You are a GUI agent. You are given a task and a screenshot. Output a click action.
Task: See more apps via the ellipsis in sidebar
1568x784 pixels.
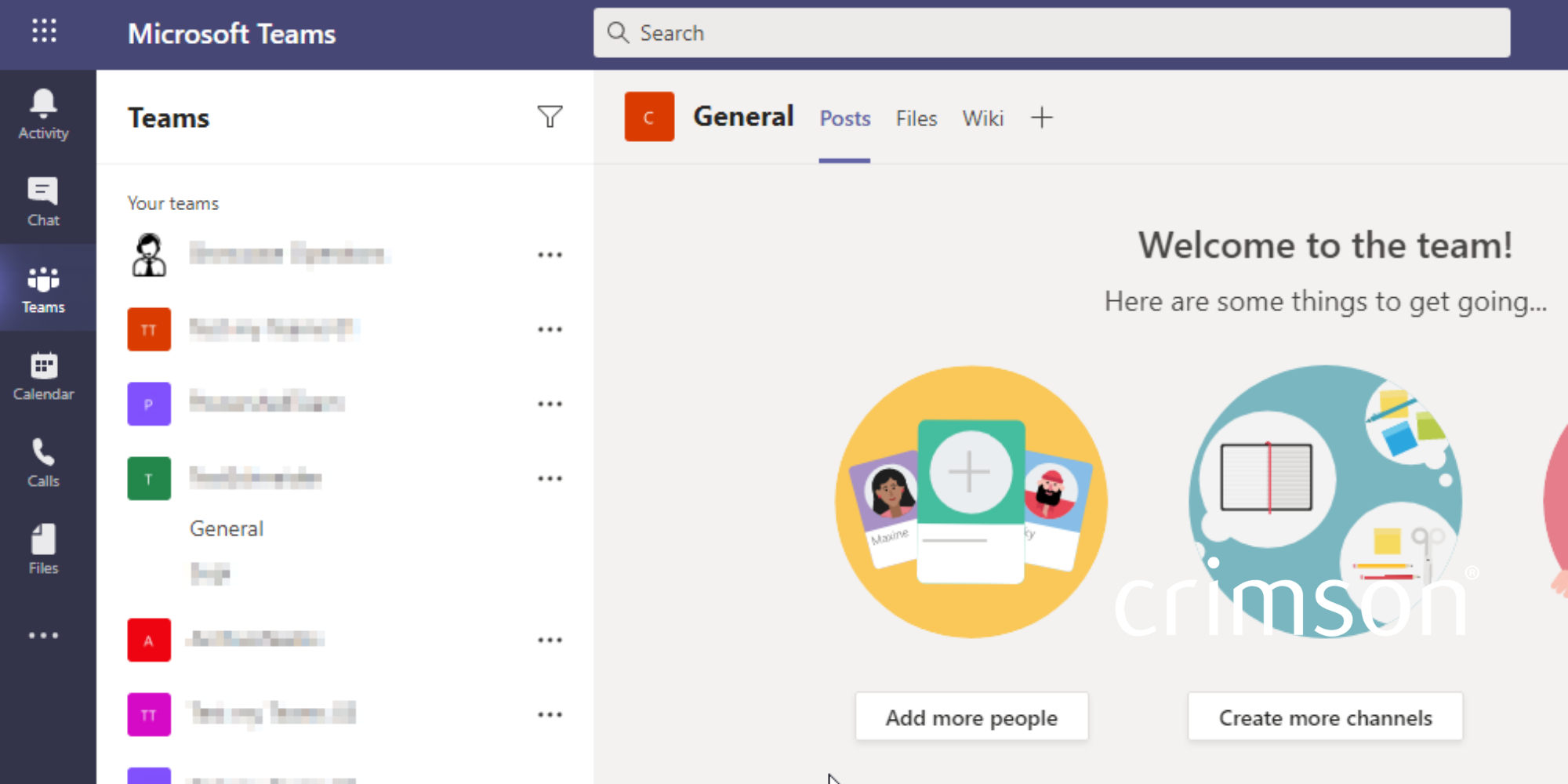coord(43,635)
